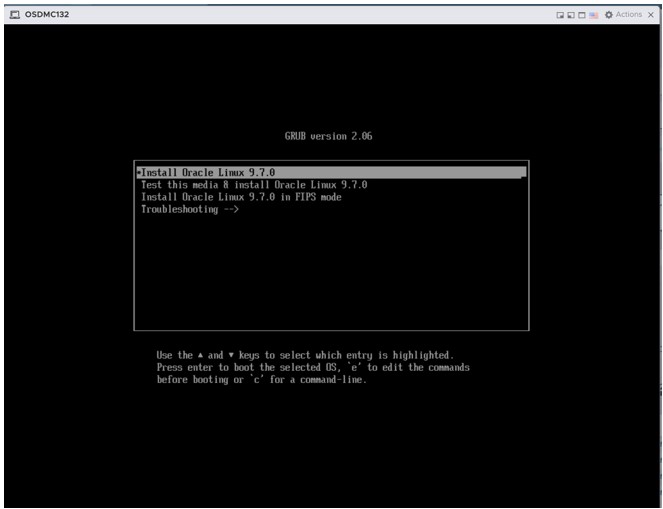This screenshot has height=509, width=663.
Task: Click the third console window-size icon
Action: (582, 15)
